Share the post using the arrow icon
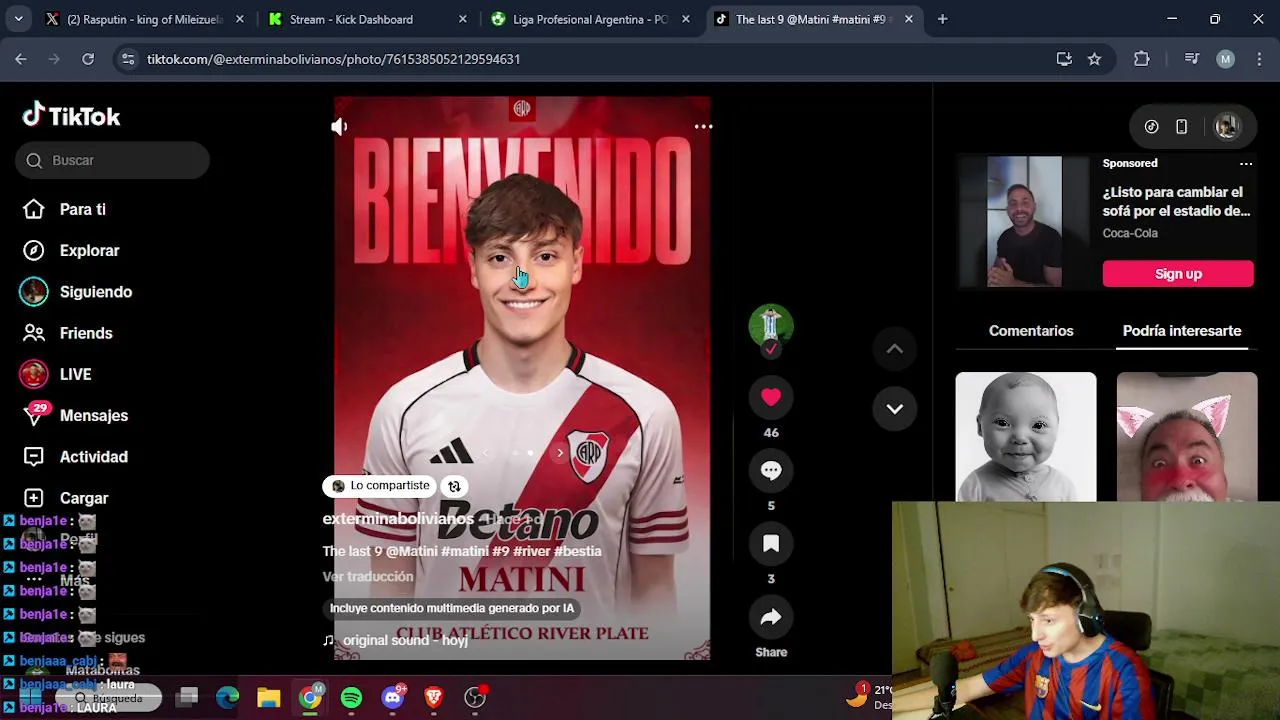The image size is (1280, 720). pos(771,617)
